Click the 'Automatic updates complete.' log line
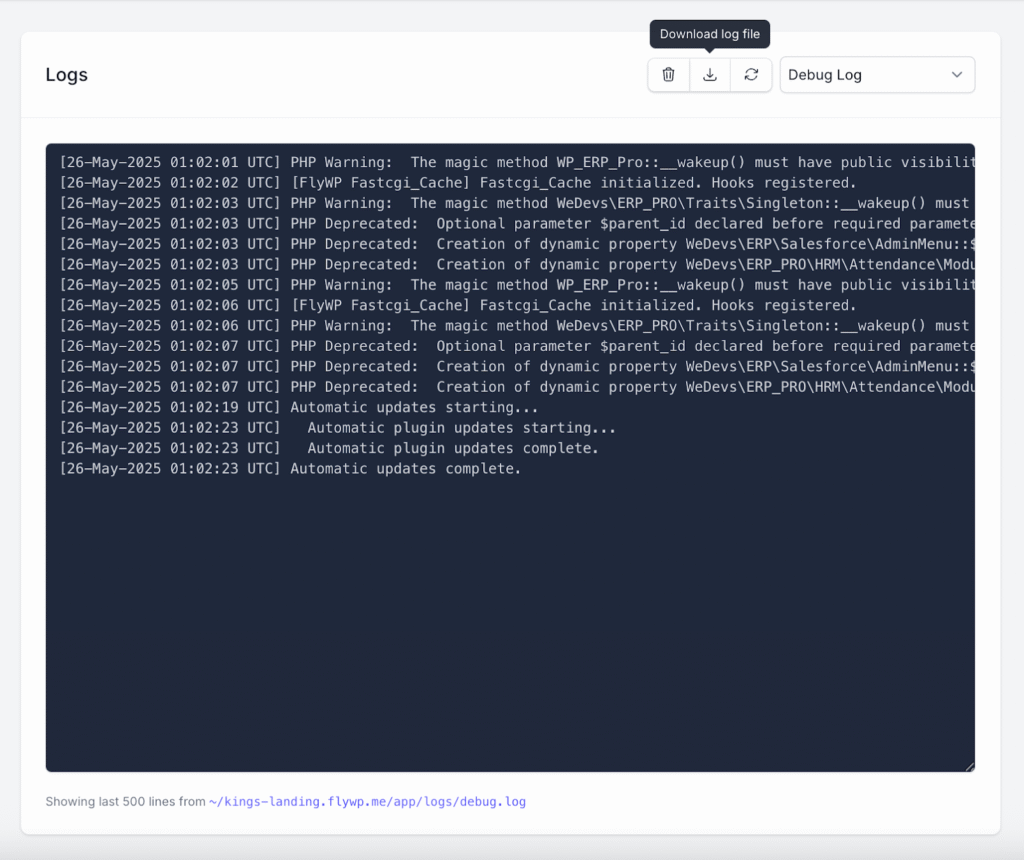 pyautogui.click(x=291, y=469)
